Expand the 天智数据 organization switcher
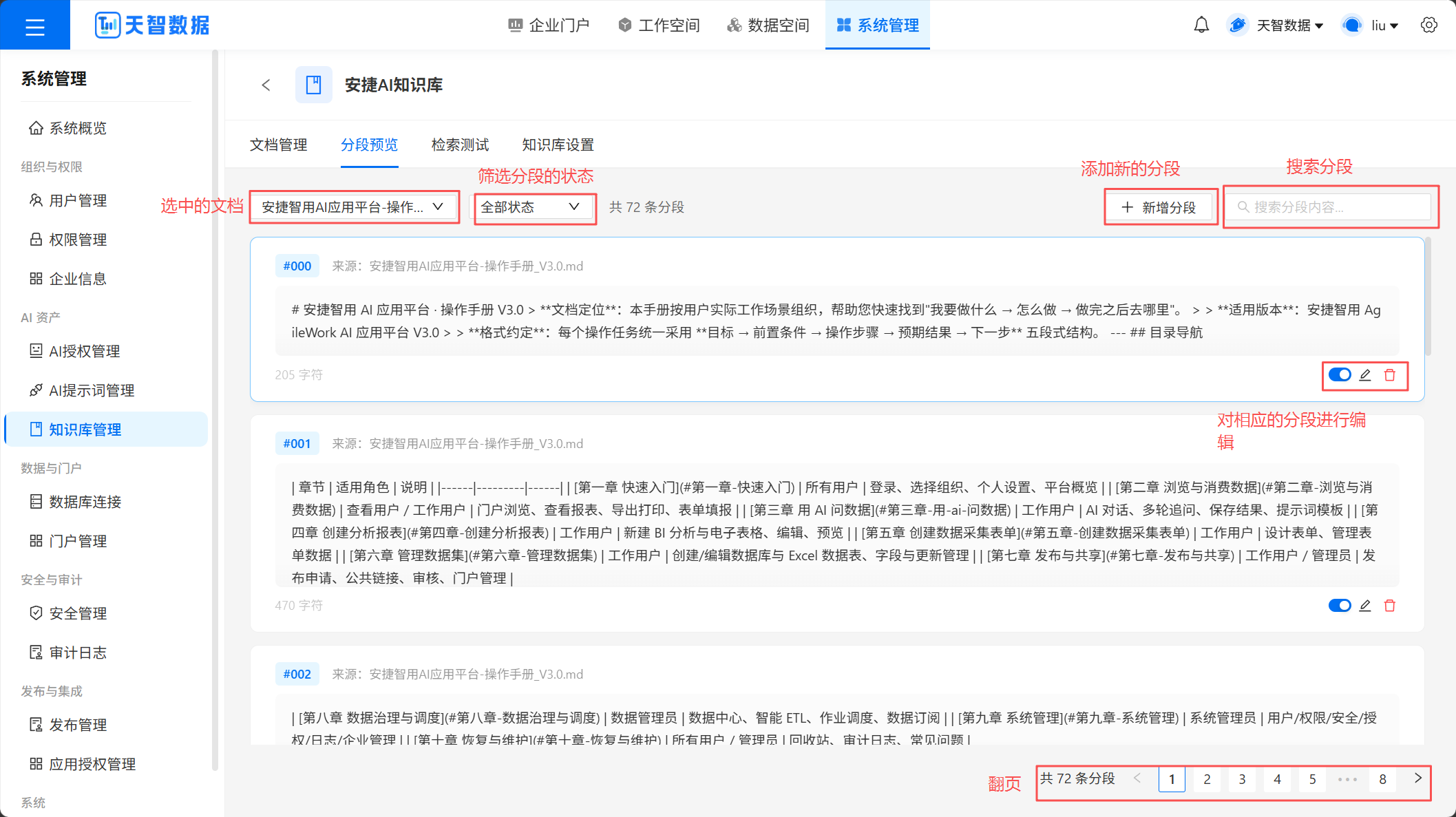This screenshot has width=1456, height=817. coord(1290,25)
